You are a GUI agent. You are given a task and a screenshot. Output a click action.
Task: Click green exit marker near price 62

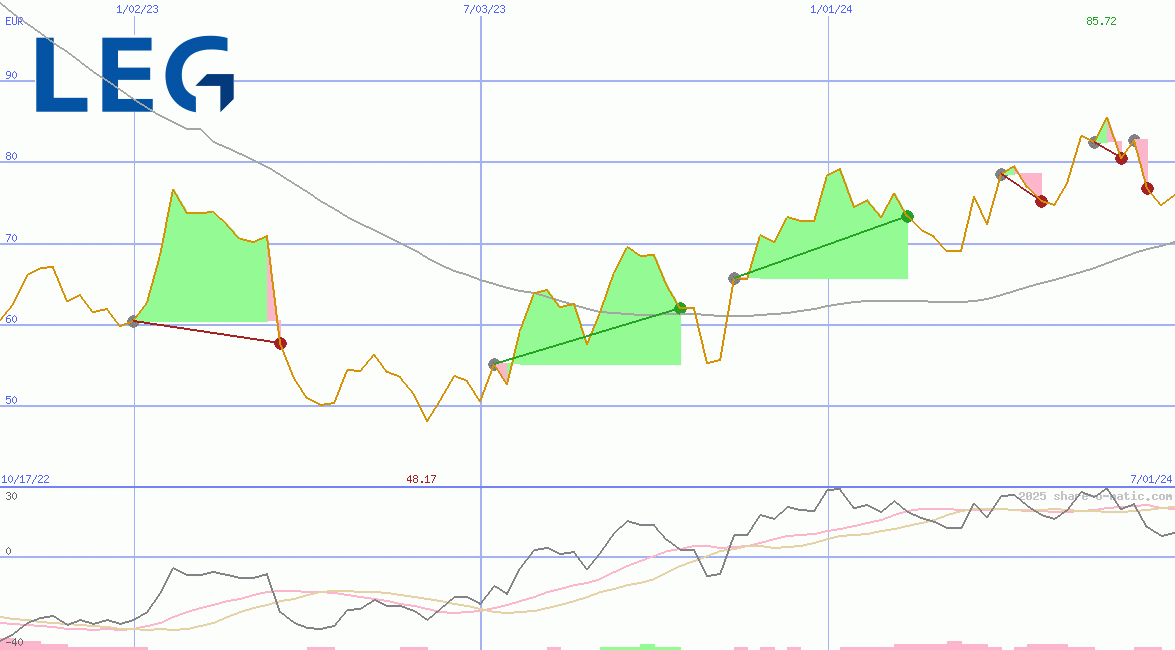tap(680, 308)
